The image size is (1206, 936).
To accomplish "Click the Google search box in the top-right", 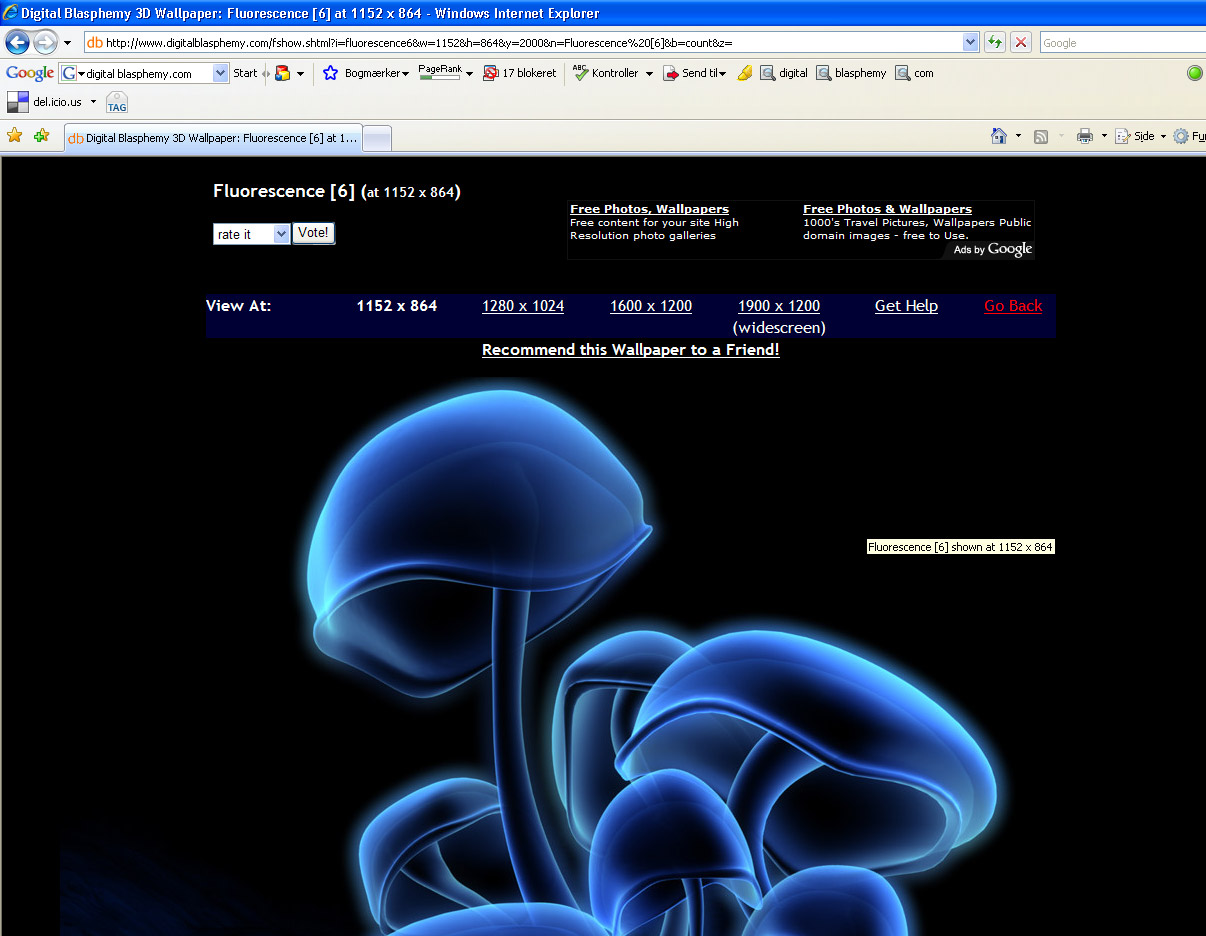I will click(1122, 43).
